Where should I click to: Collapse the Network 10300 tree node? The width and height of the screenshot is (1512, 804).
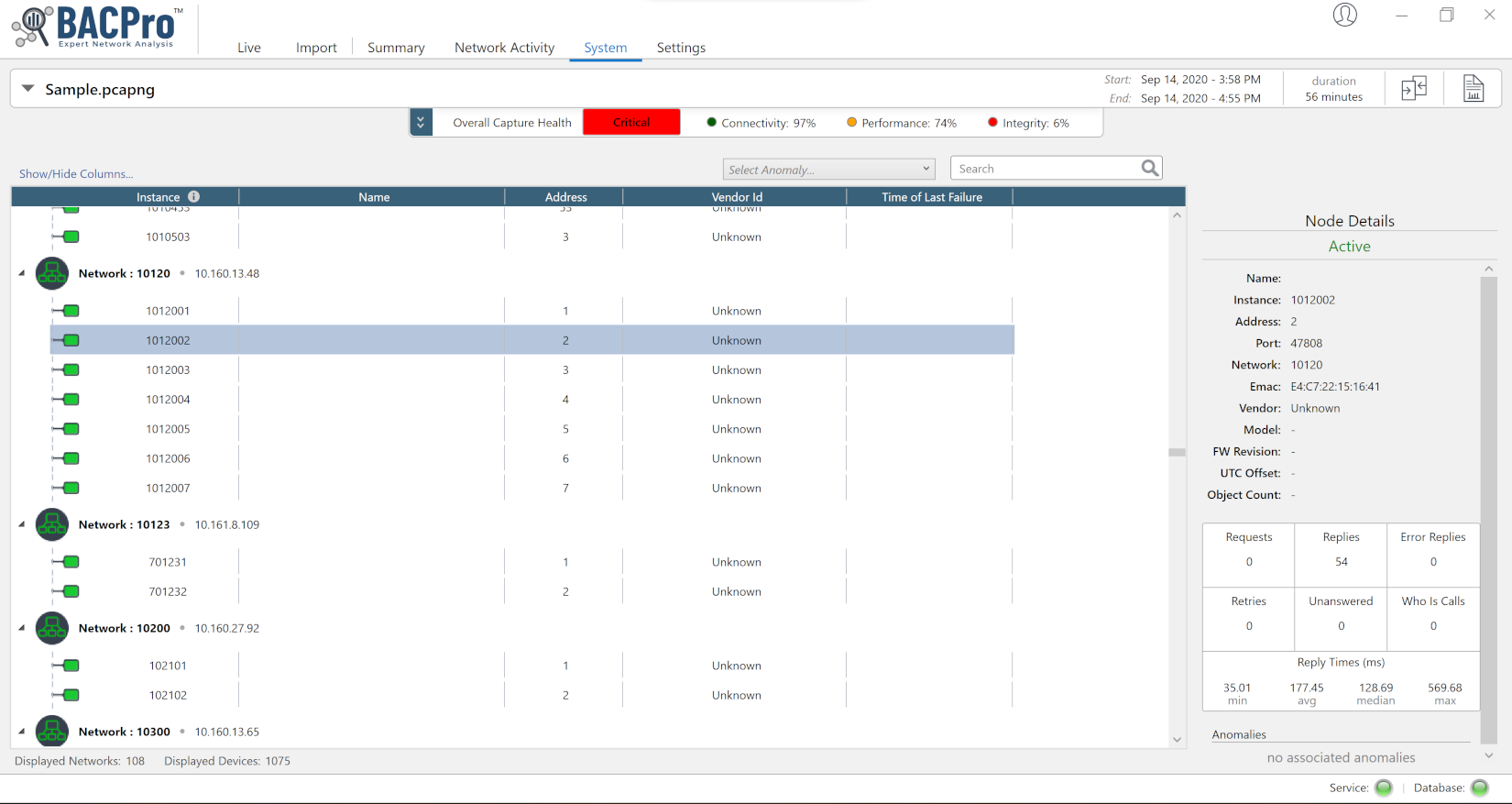pyautogui.click(x=22, y=732)
